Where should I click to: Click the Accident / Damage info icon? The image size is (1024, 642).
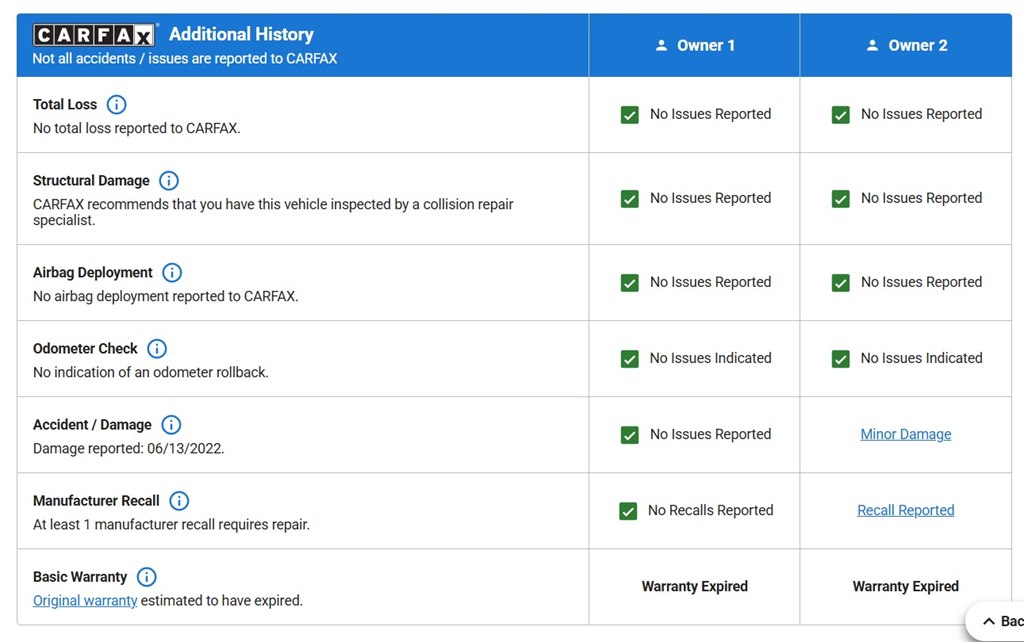pos(171,425)
